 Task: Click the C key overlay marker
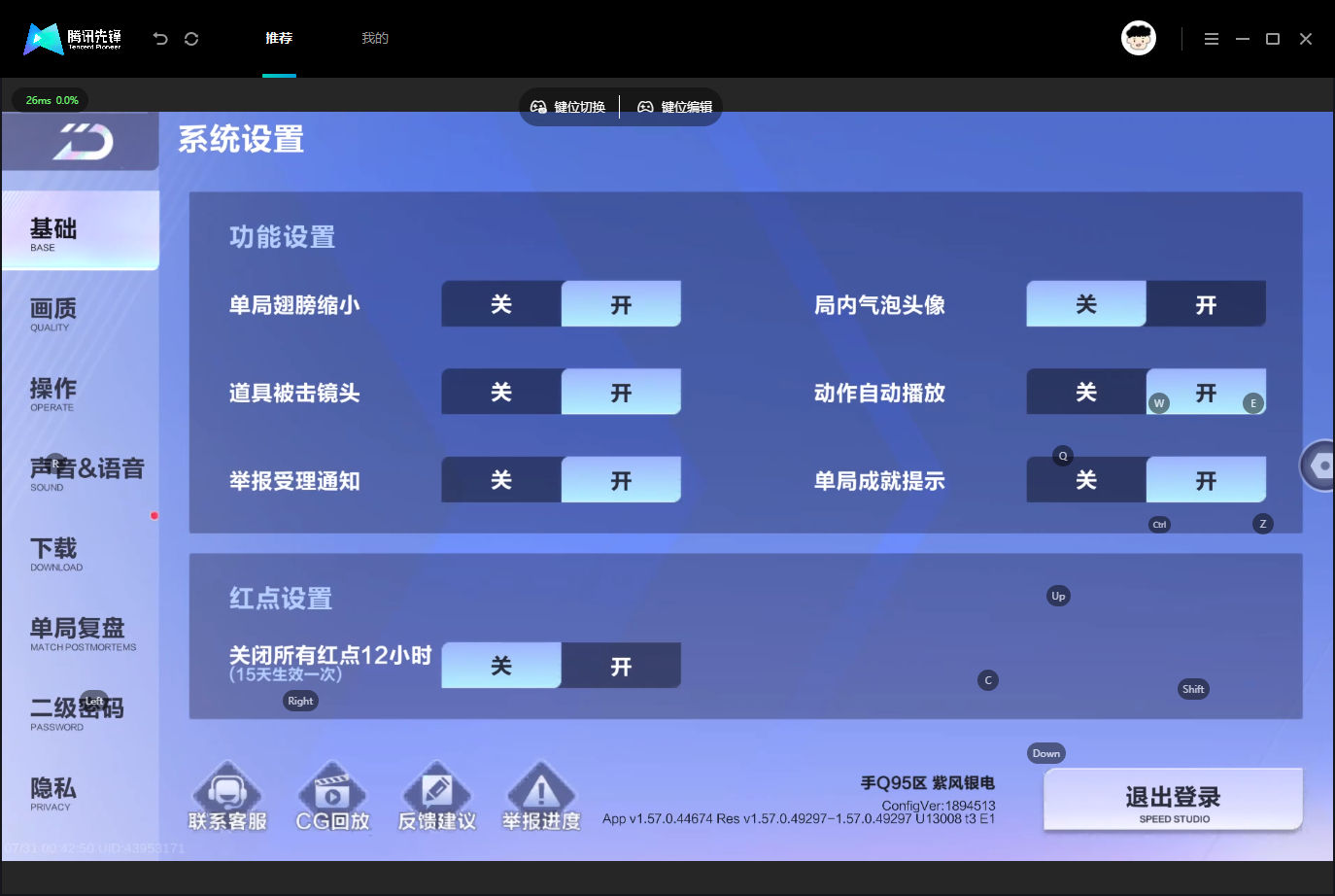click(x=988, y=680)
